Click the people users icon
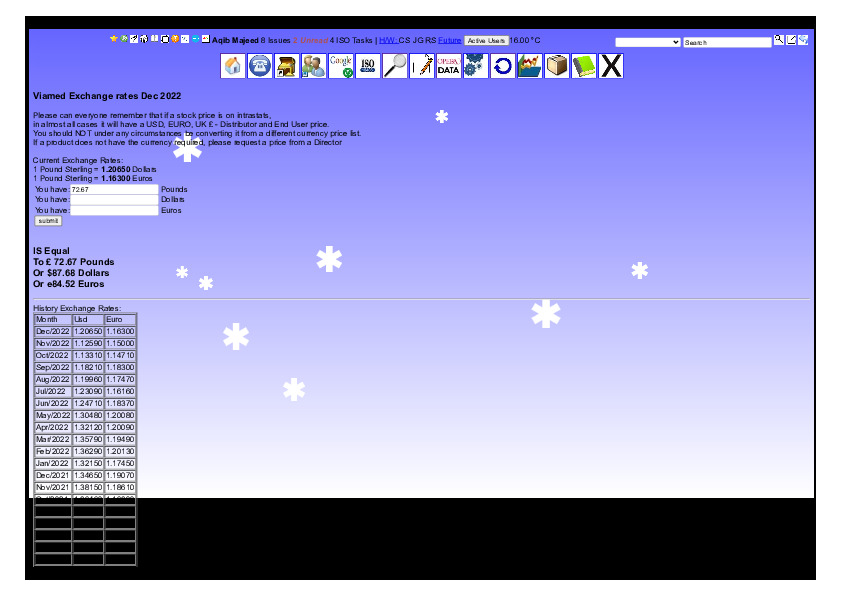The image size is (842, 595). [x=314, y=66]
